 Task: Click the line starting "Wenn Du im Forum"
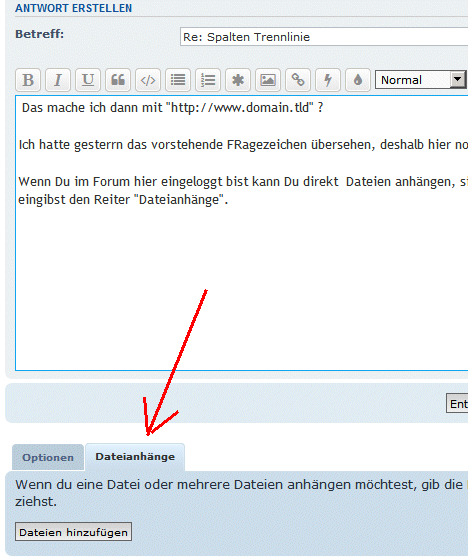click(x=243, y=182)
